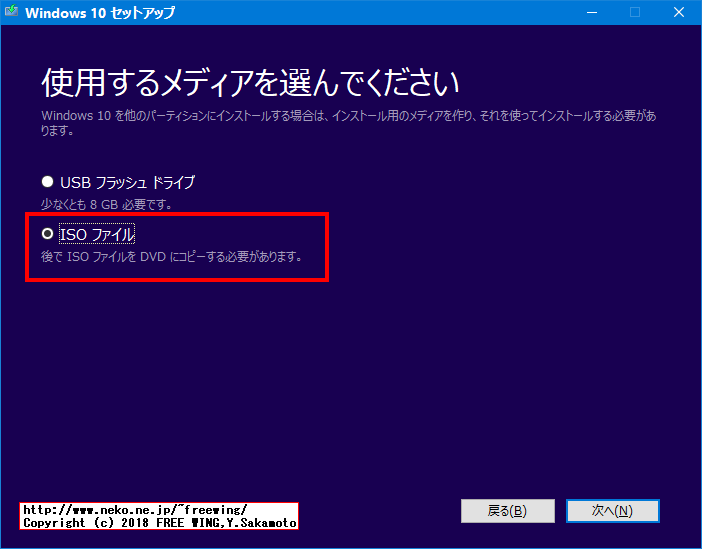The image size is (702, 549).
Task: Click the 次へ(N) button
Action: click(612, 511)
